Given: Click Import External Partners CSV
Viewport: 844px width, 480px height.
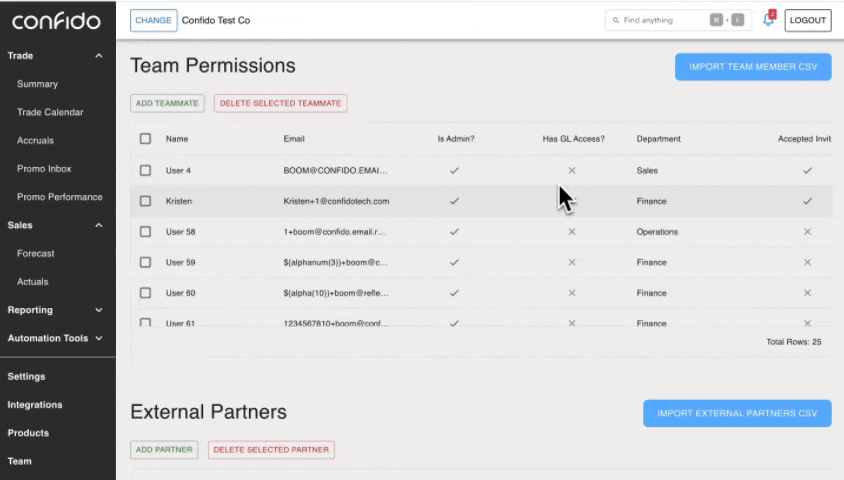Looking at the screenshot, I should 737,413.
